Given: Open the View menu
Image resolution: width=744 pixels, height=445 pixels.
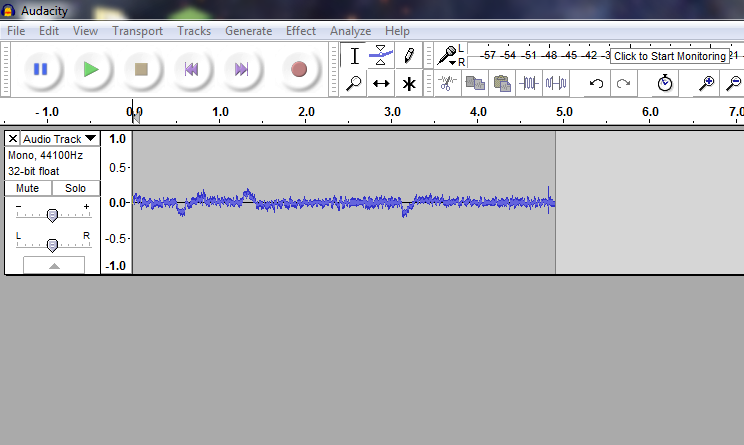Looking at the screenshot, I should (x=85, y=31).
